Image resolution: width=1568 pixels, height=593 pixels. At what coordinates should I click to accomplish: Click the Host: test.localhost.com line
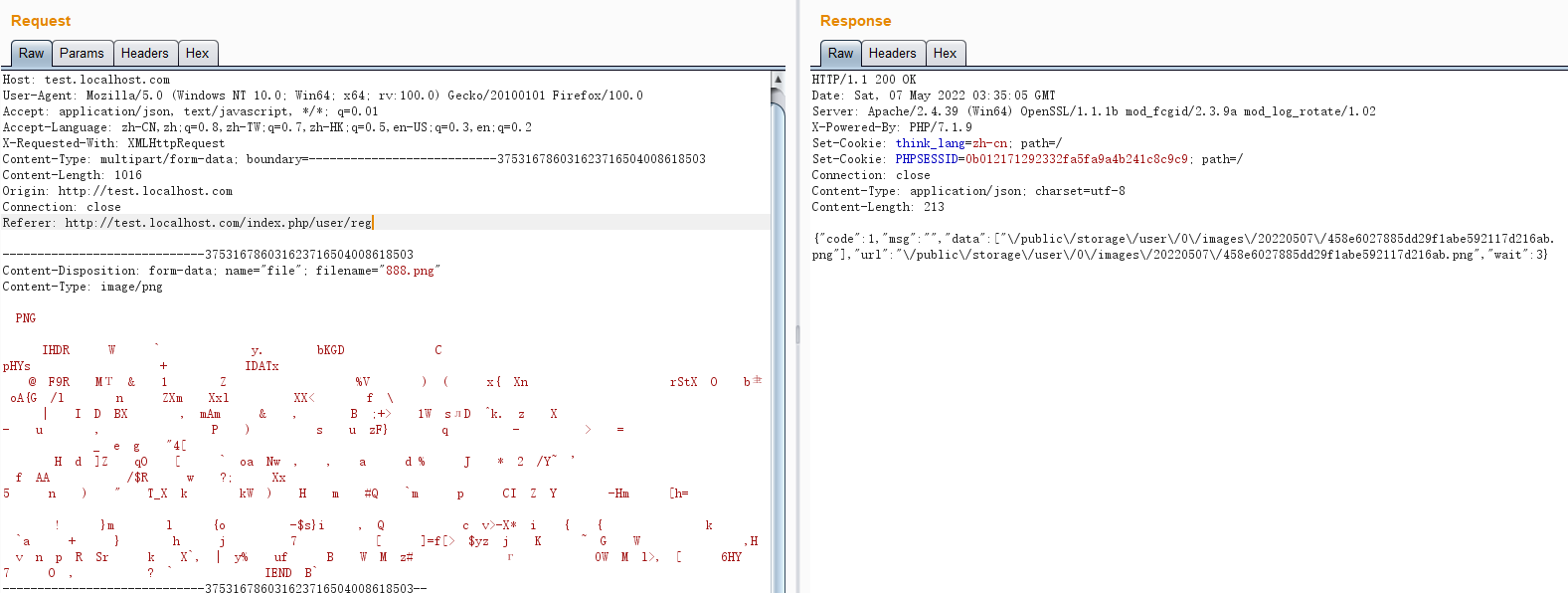tap(87, 80)
